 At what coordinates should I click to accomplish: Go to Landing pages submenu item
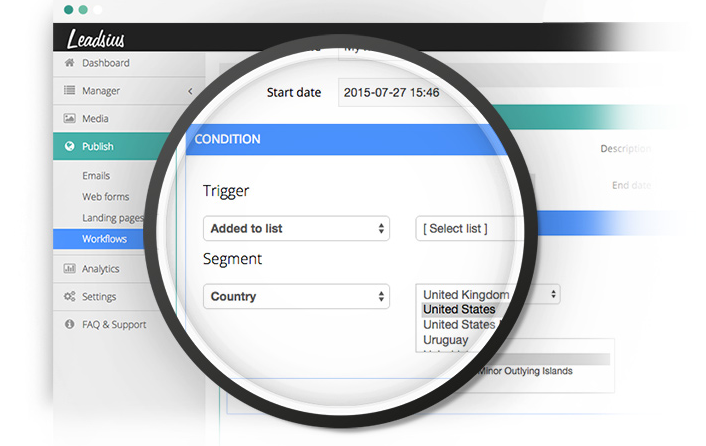pyautogui.click(x=113, y=218)
